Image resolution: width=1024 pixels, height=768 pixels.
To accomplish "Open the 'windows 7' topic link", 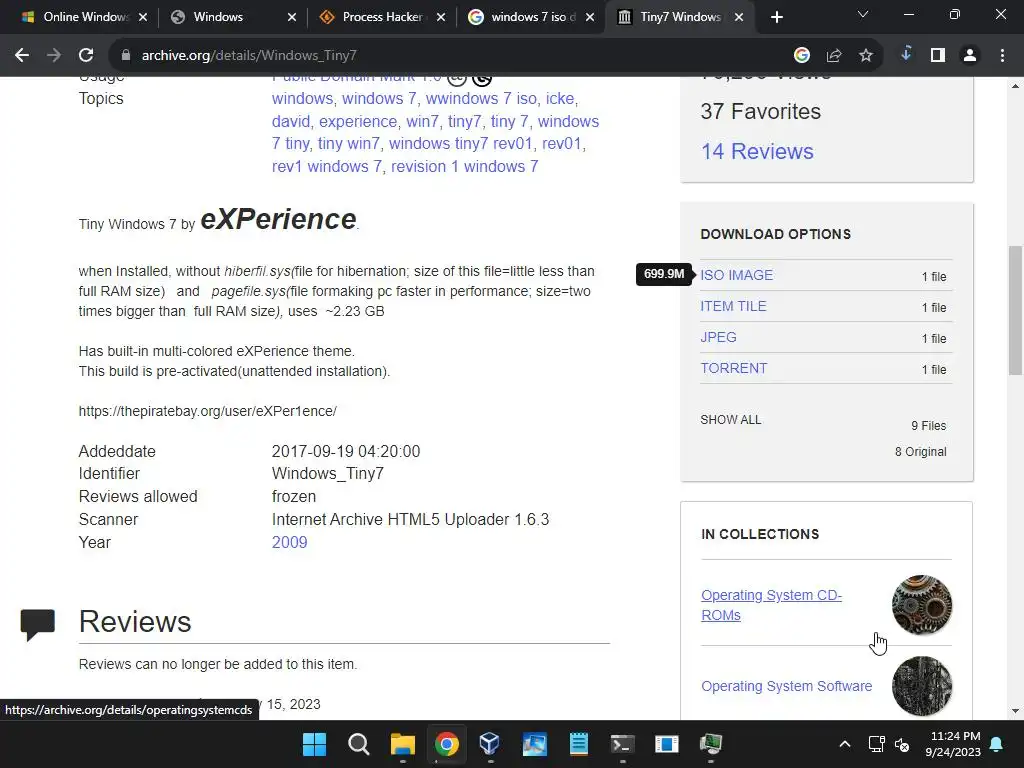I will [x=379, y=99].
